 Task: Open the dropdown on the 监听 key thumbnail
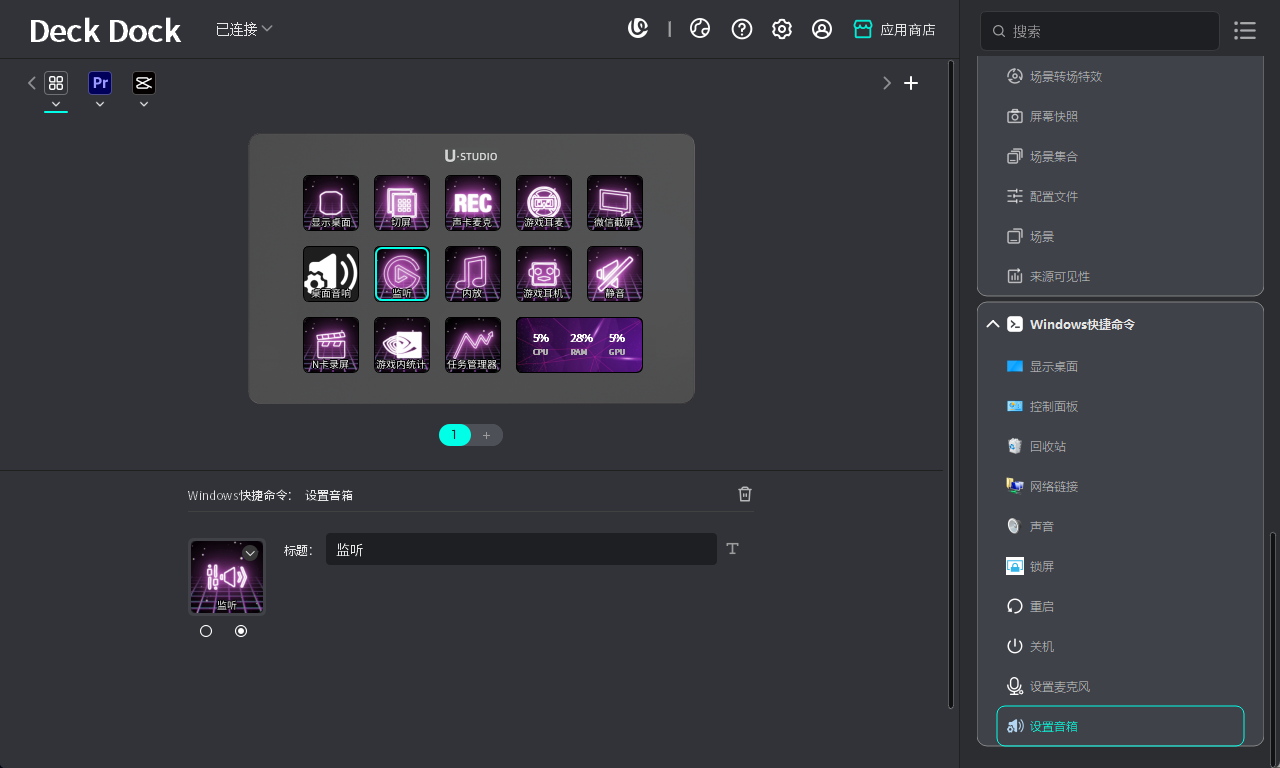(x=250, y=553)
